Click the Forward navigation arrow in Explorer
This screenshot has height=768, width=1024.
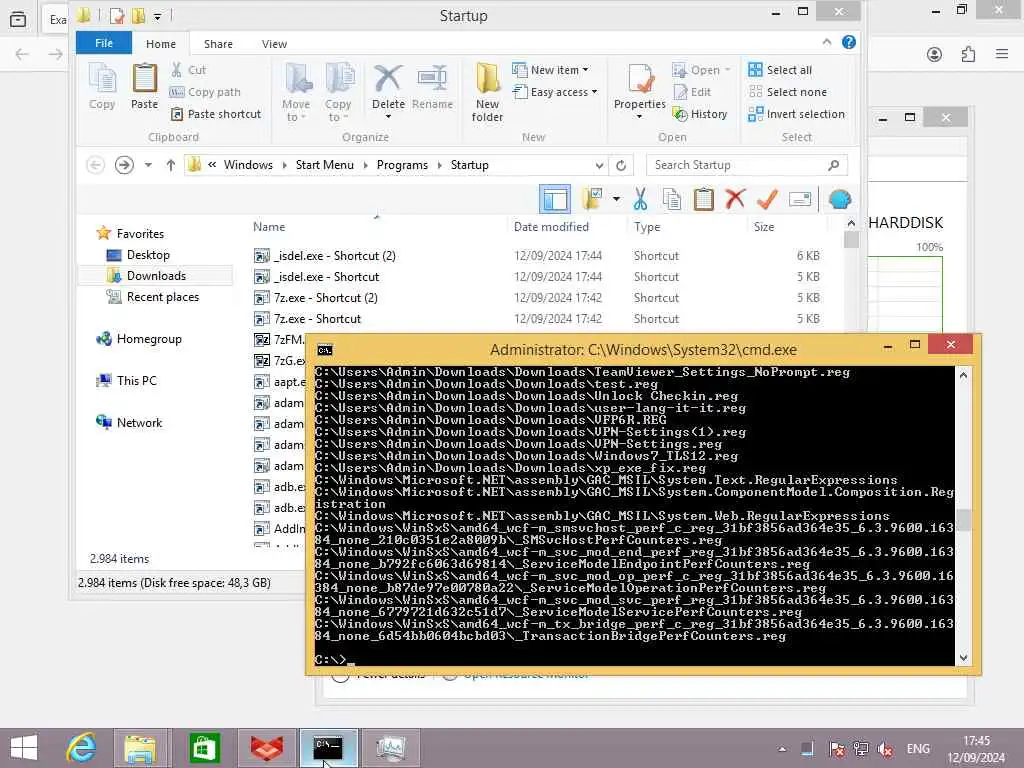(124, 165)
